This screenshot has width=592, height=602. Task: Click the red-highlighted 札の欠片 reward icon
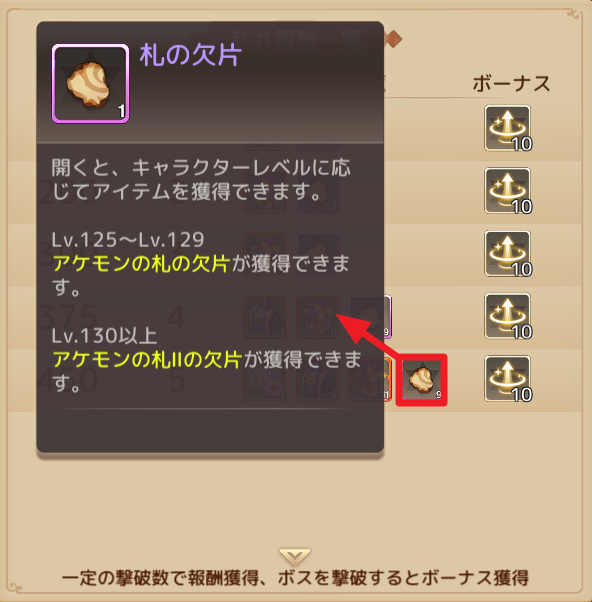(x=421, y=380)
